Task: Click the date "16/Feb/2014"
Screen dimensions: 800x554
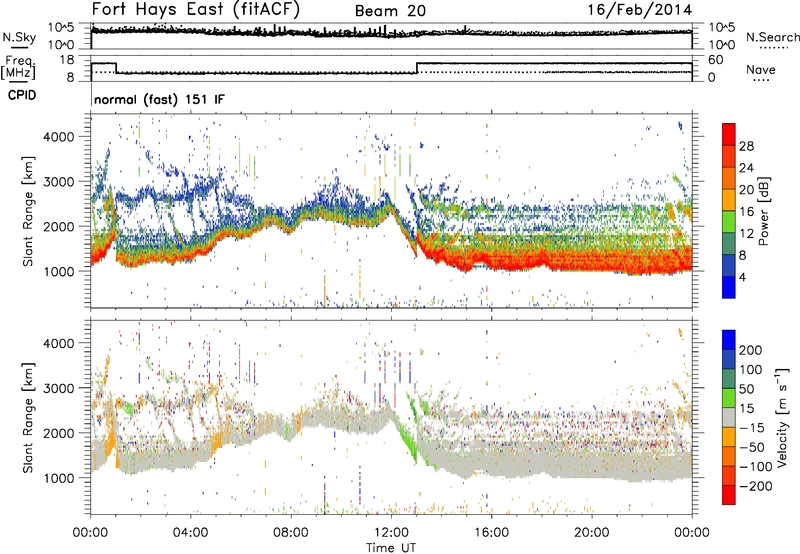Action: (640, 10)
